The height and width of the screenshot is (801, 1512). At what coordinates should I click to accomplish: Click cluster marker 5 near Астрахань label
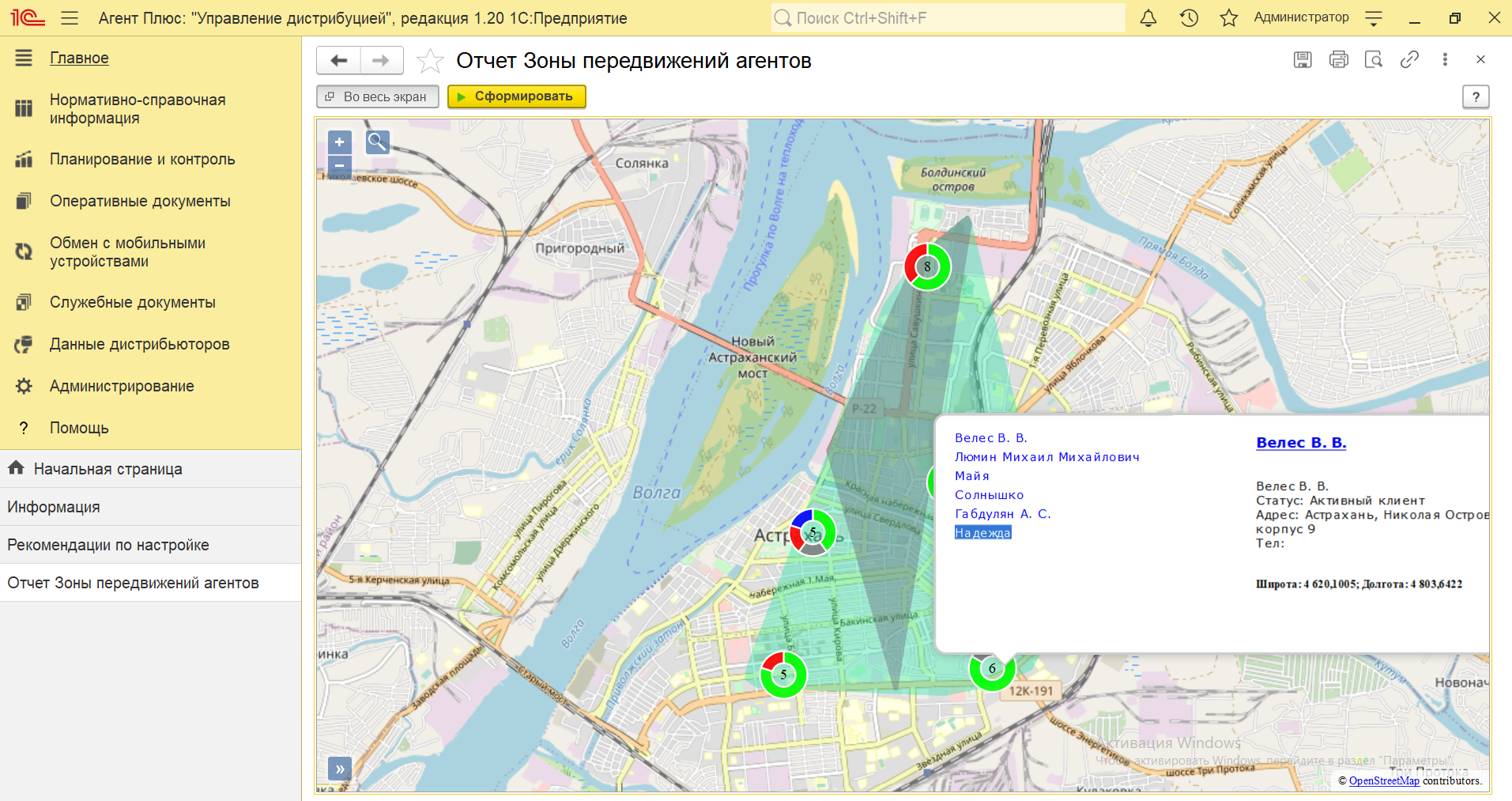pyautogui.click(x=813, y=532)
